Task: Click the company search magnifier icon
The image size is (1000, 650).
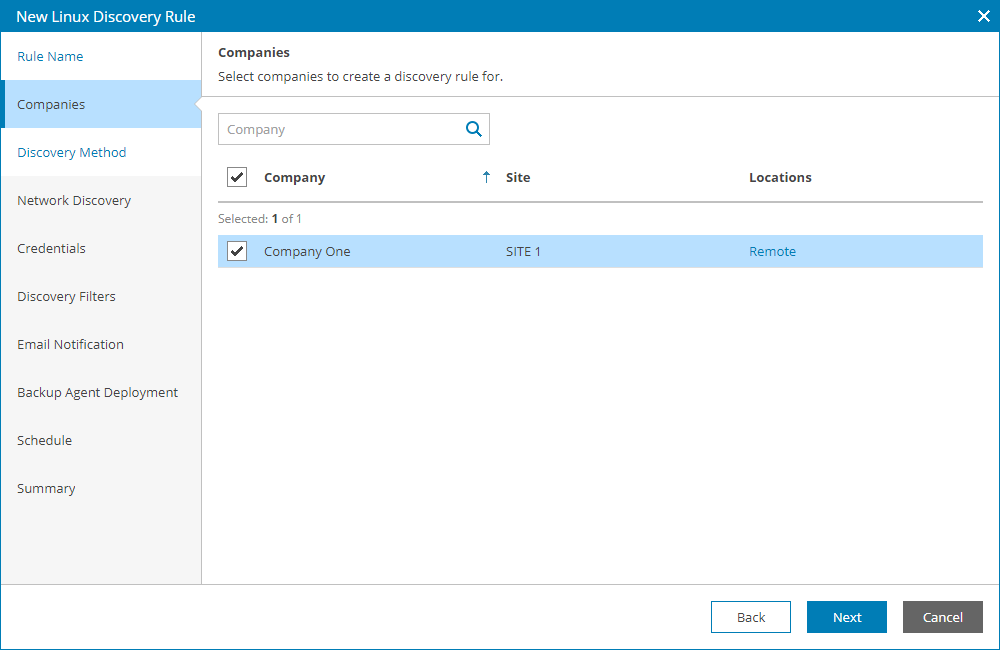Action: coord(473,129)
